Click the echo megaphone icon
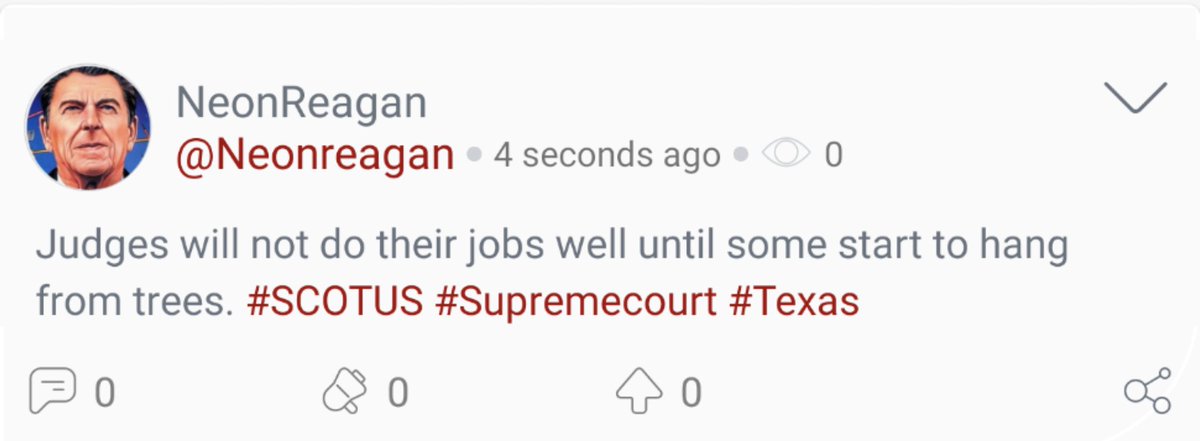Screen dimensions: 1200x441 pyautogui.click(x=344, y=391)
